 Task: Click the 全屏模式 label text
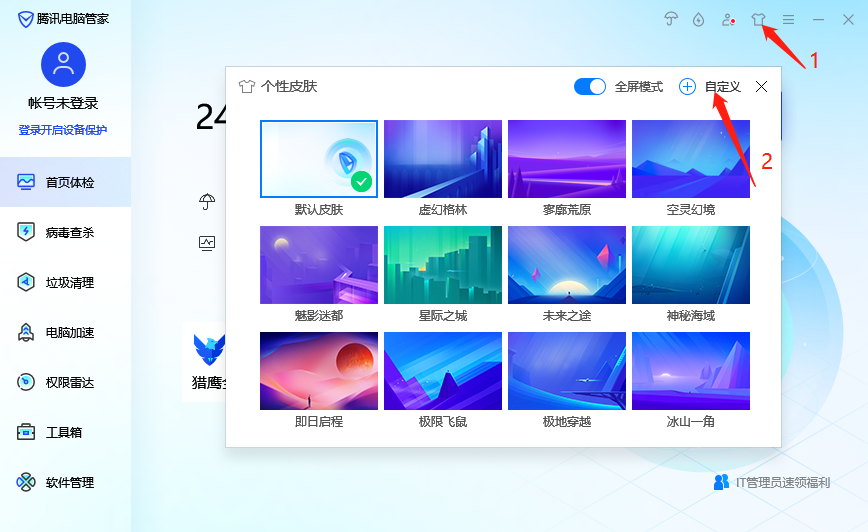pos(639,87)
